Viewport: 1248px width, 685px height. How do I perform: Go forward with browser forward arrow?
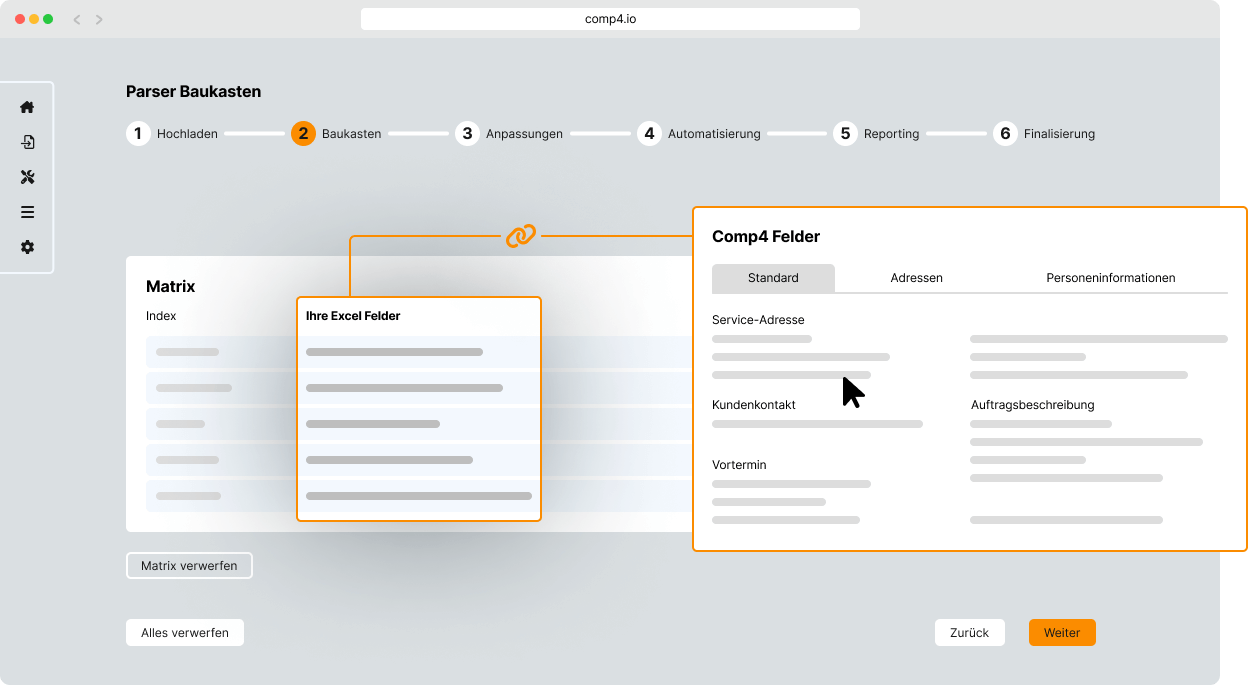click(x=99, y=19)
